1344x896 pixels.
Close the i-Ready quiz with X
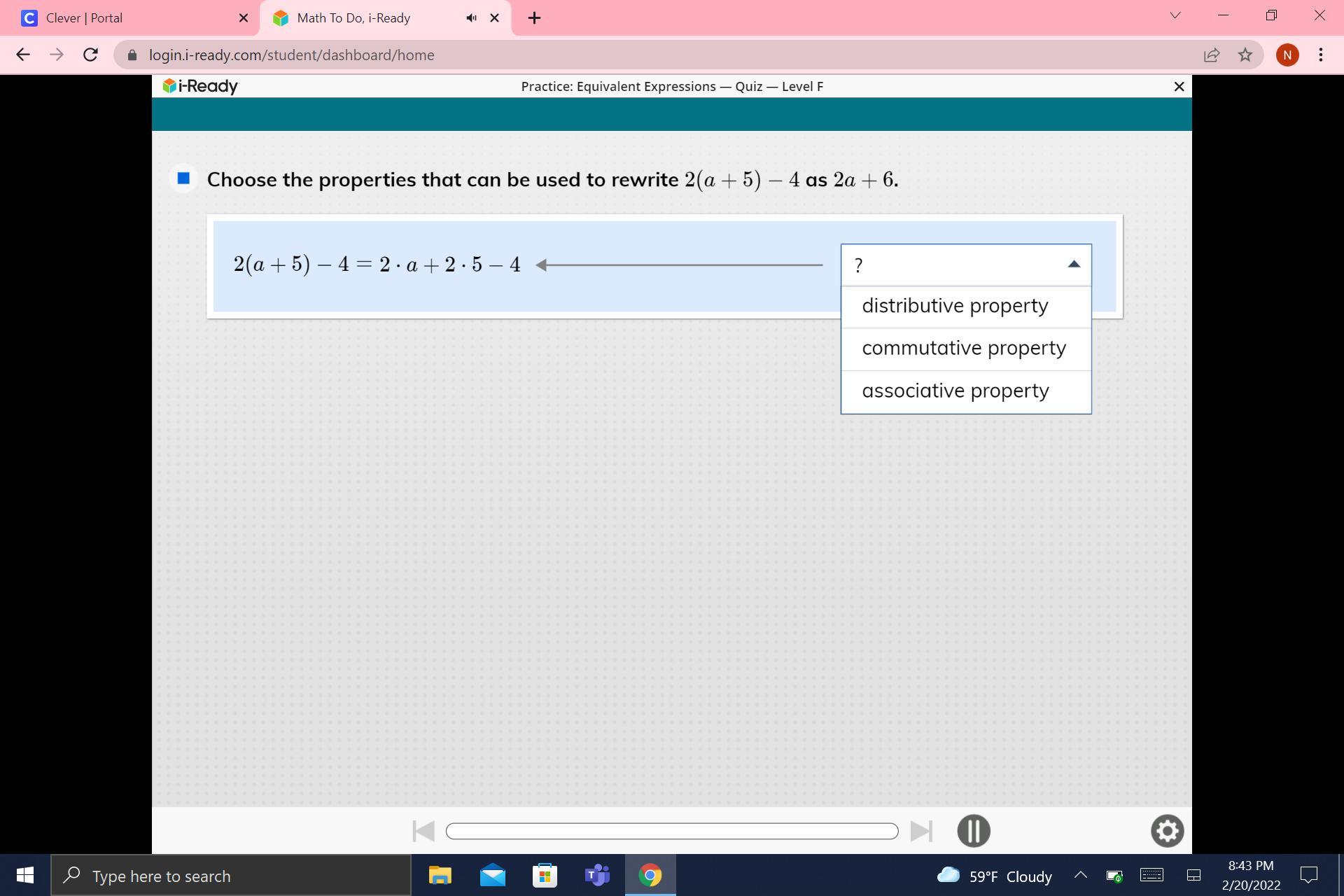[1179, 86]
